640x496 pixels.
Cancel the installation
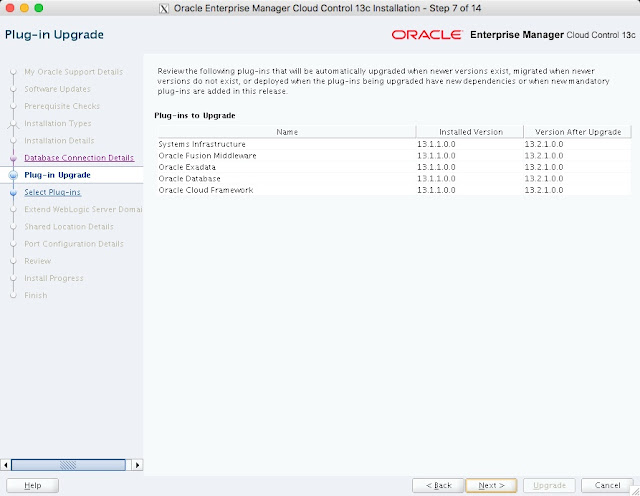(607, 485)
